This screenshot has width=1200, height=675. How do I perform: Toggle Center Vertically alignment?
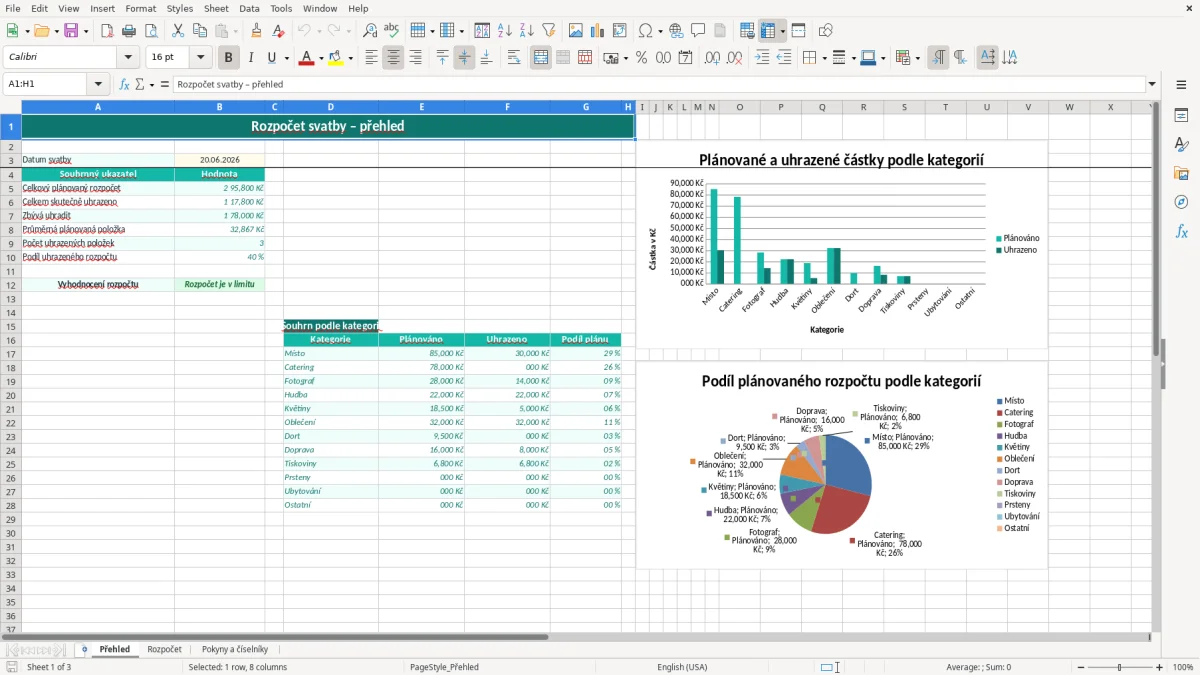[464, 58]
